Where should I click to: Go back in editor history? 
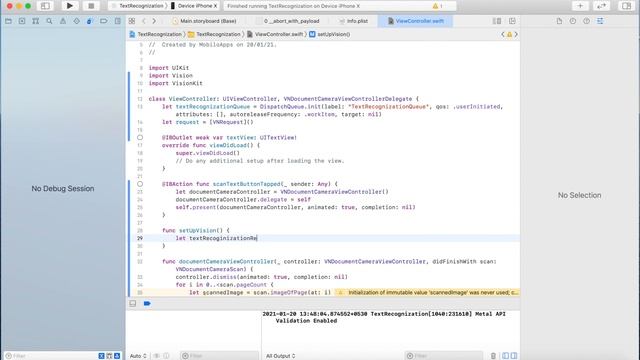click(144, 21)
